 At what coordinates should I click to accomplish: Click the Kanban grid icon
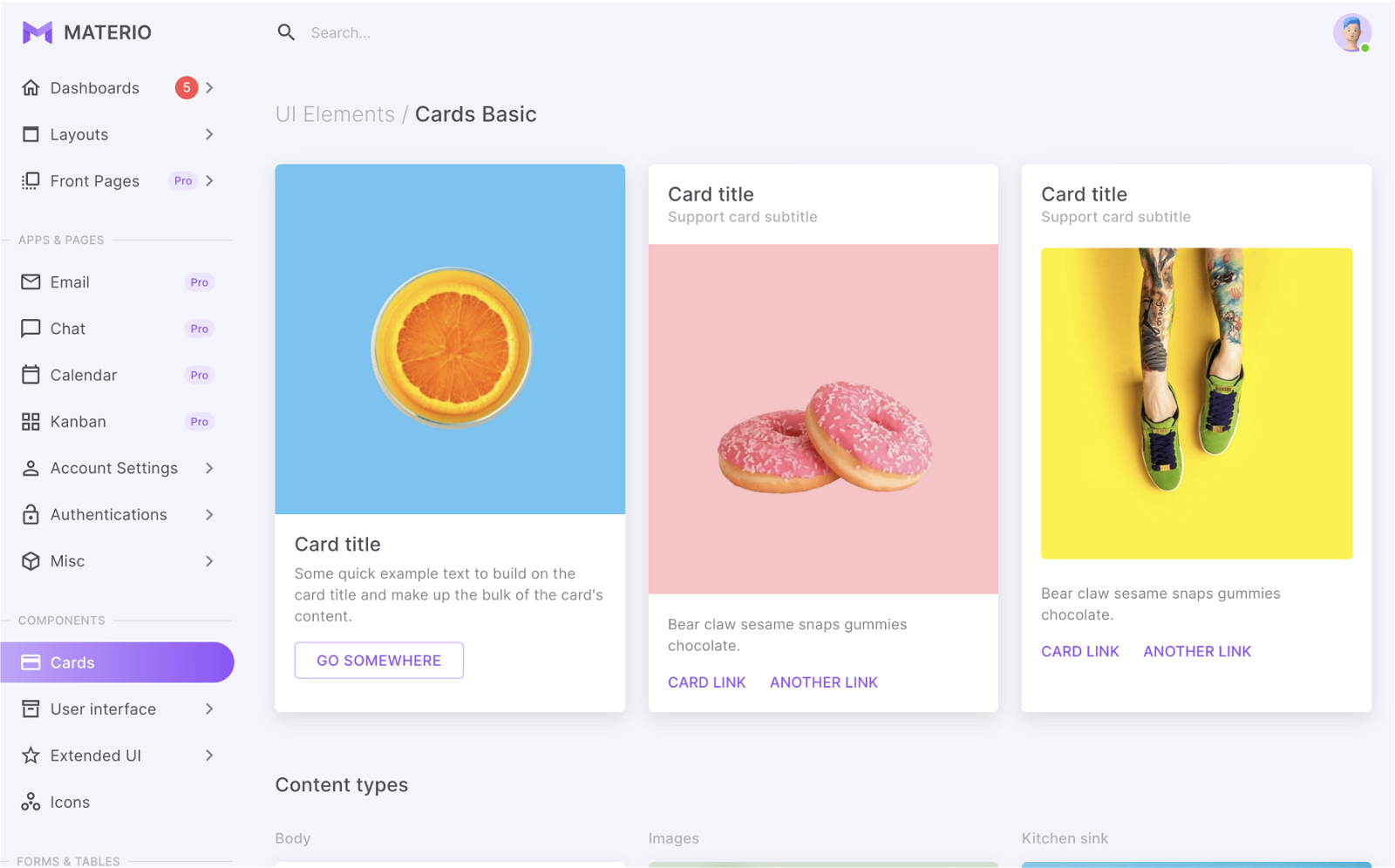point(31,422)
